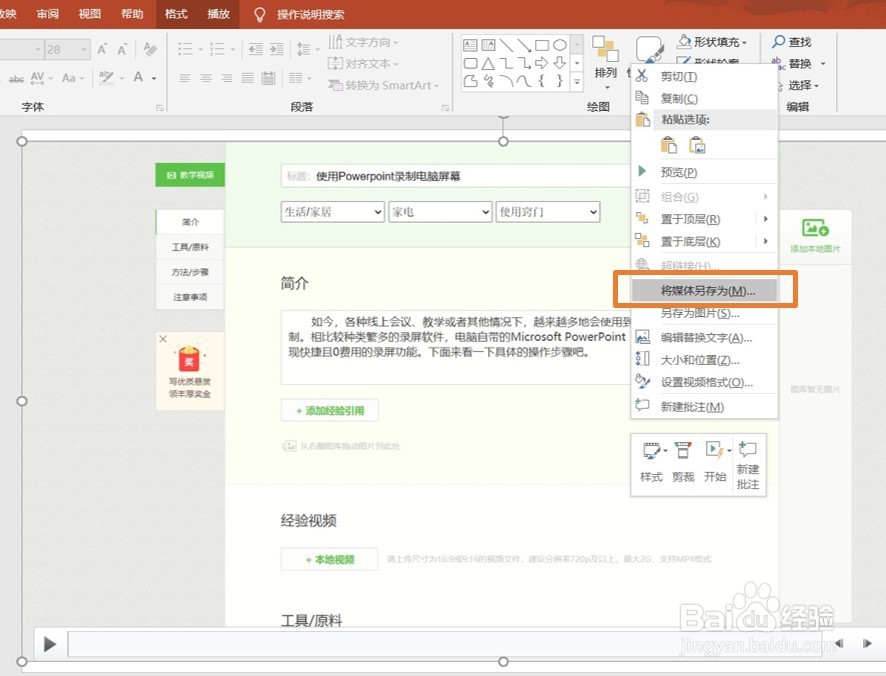886x676 pixels.
Task: Open the 对齐文本 dropdown
Action: (363, 63)
